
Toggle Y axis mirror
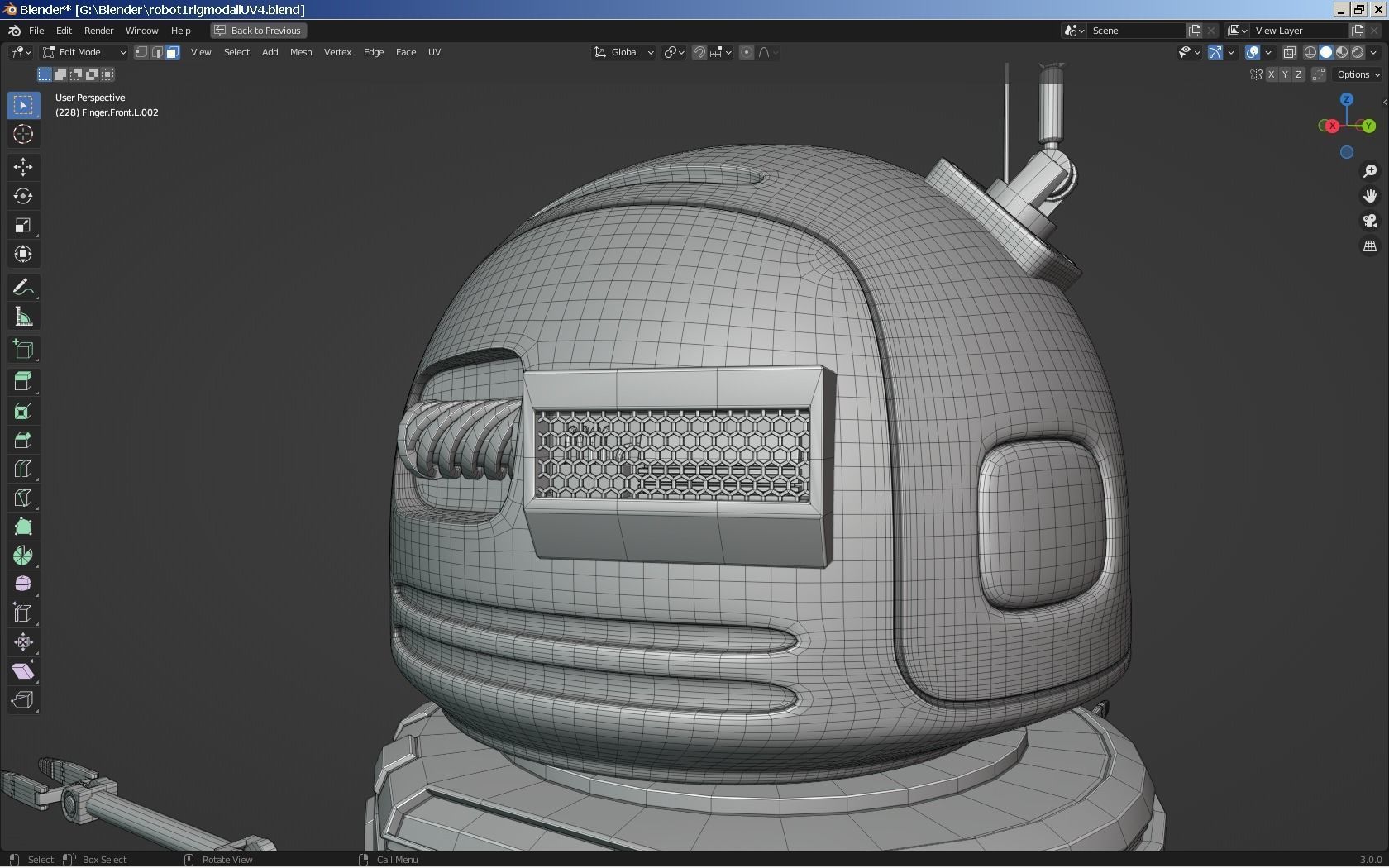pyautogui.click(x=1285, y=74)
